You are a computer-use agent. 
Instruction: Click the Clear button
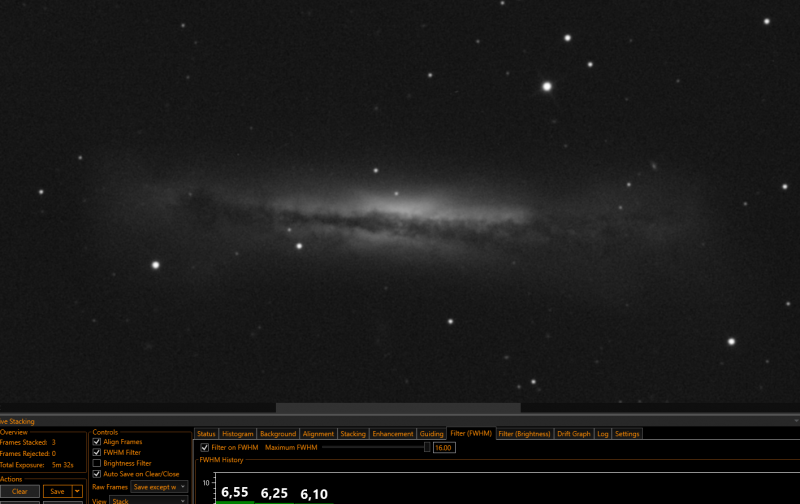pos(19,491)
